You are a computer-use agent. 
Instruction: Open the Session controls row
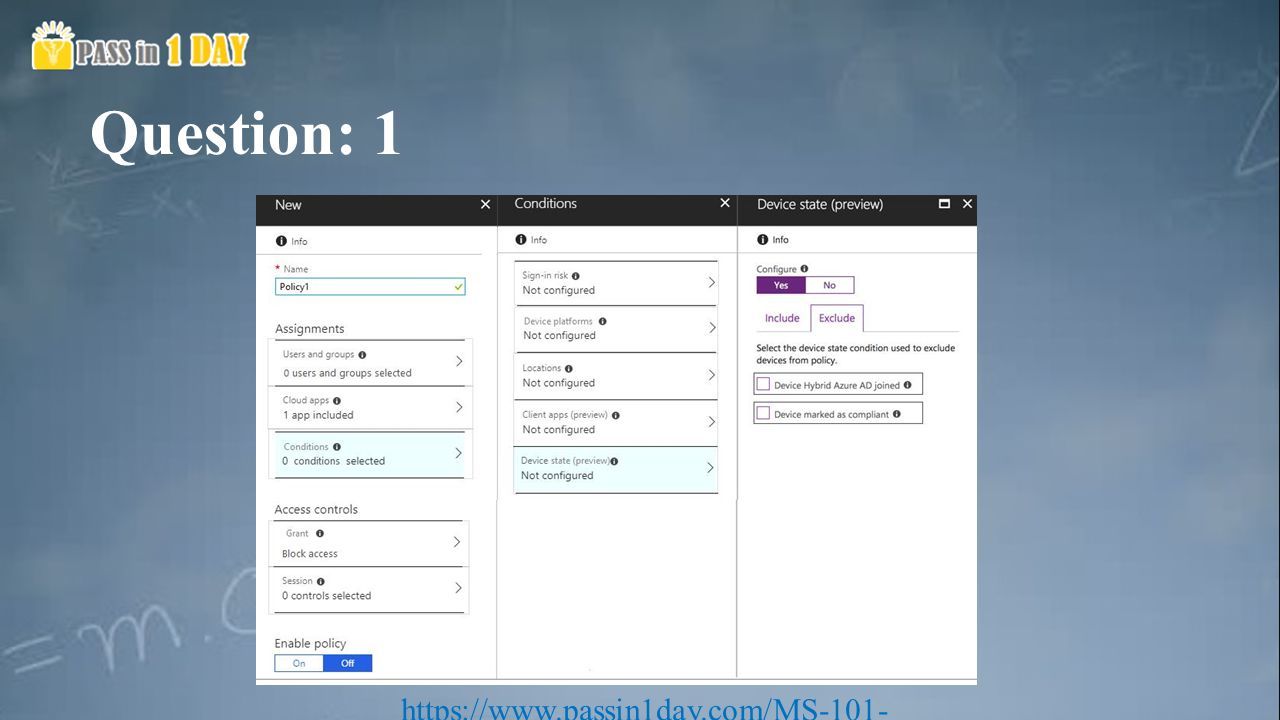[368, 589]
